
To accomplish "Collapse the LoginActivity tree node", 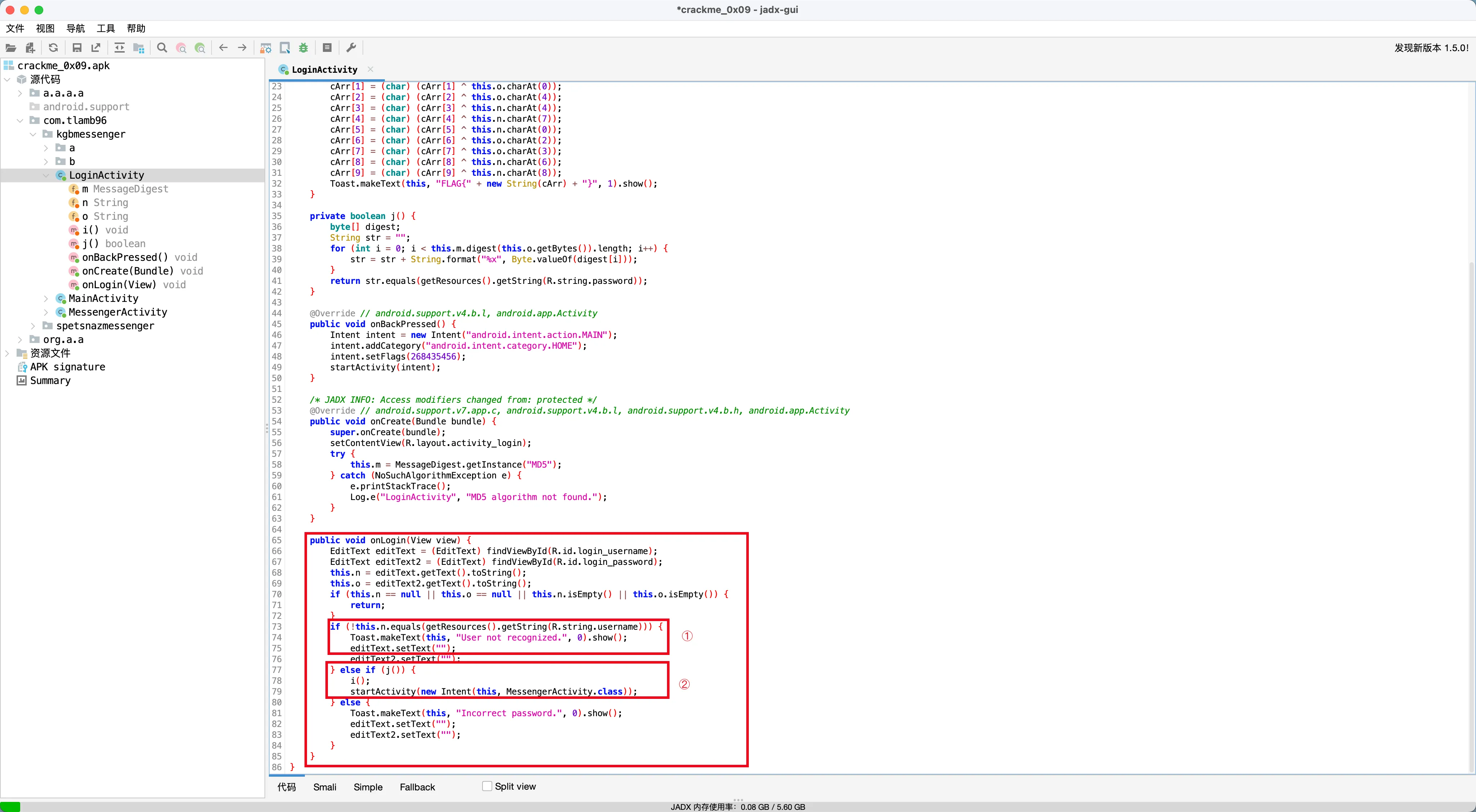I will point(46,175).
